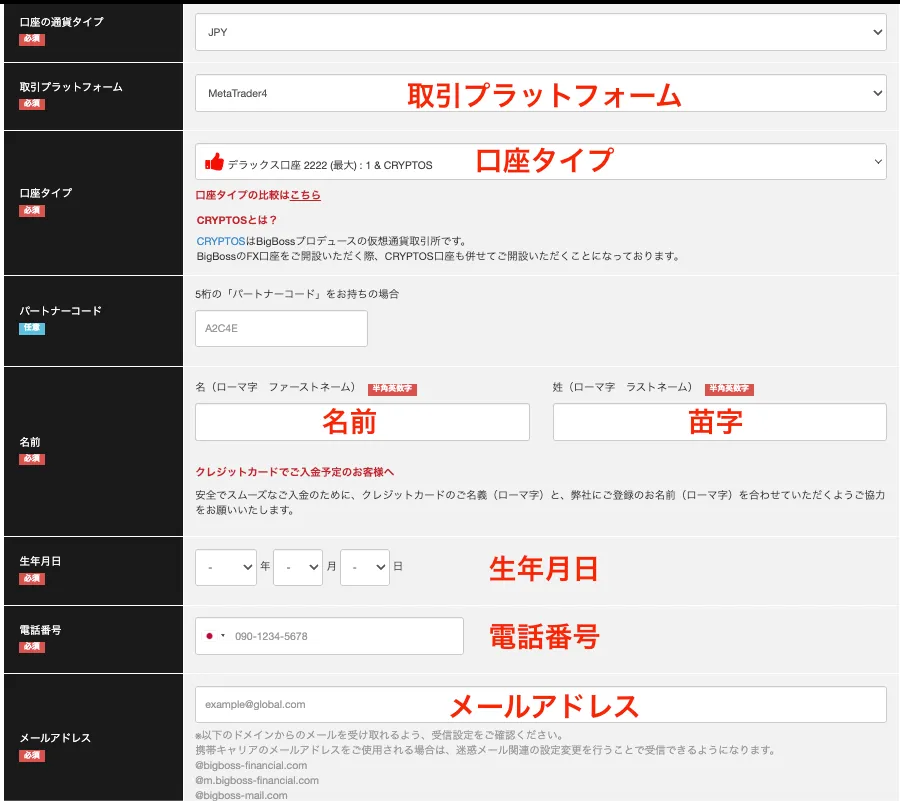900x801 pixels.
Task: Click the 半角英数字 badge beside first name label
Action: pyautogui.click(x=391, y=390)
